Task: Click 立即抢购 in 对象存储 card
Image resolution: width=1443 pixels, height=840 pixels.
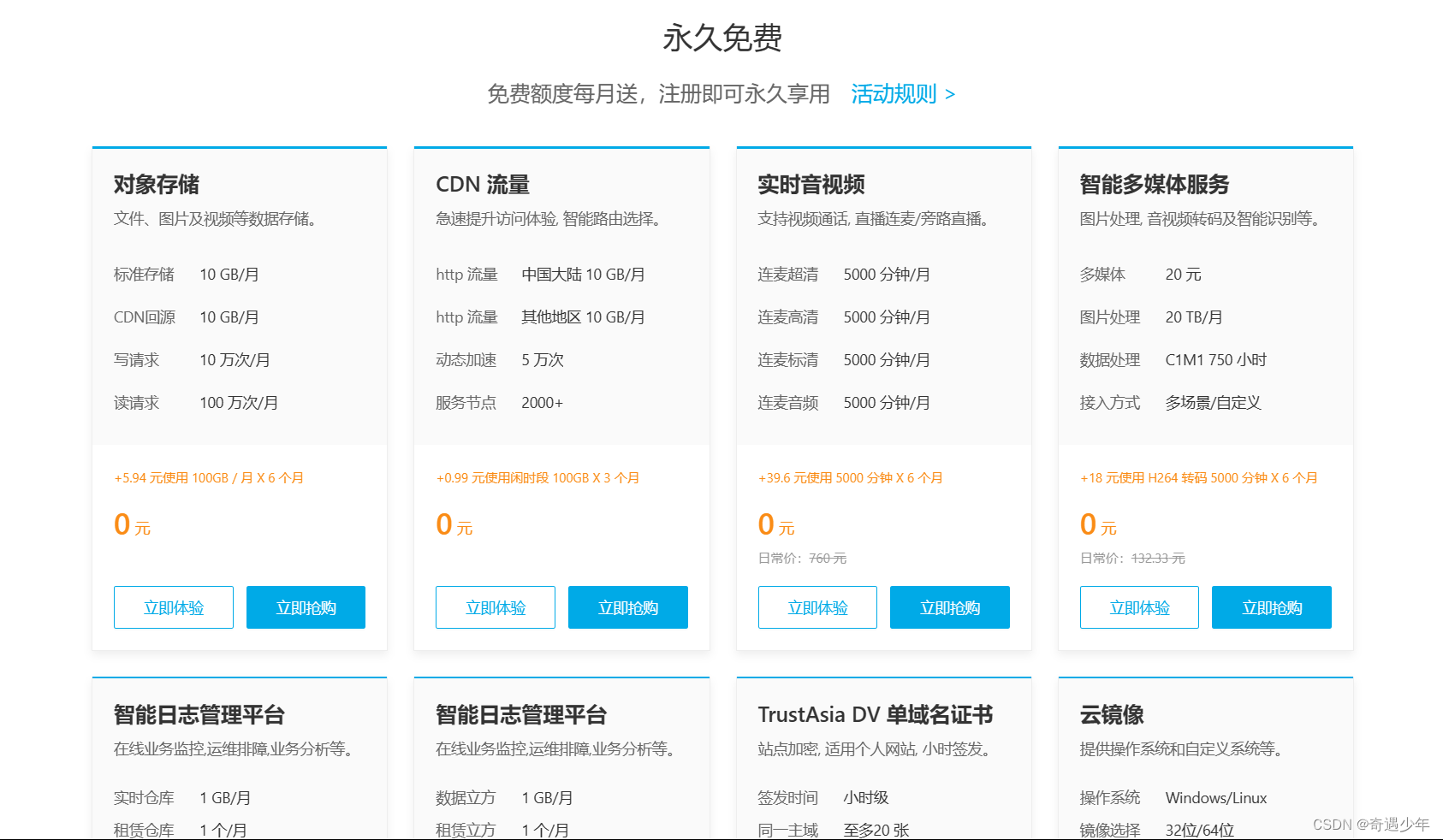Action: click(x=306, y=607)
